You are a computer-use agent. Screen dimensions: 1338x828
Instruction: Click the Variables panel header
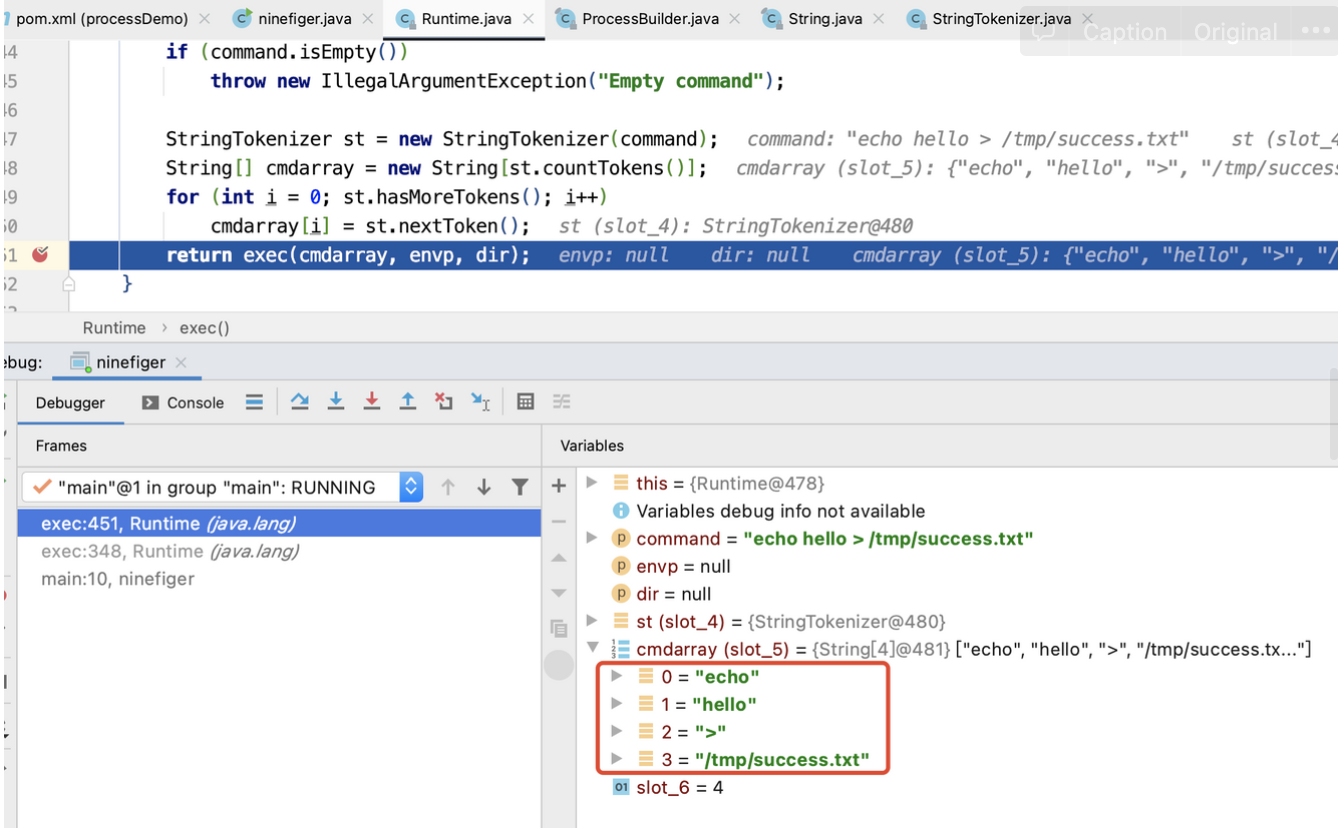pyautogui.click(x=592, y=445)
